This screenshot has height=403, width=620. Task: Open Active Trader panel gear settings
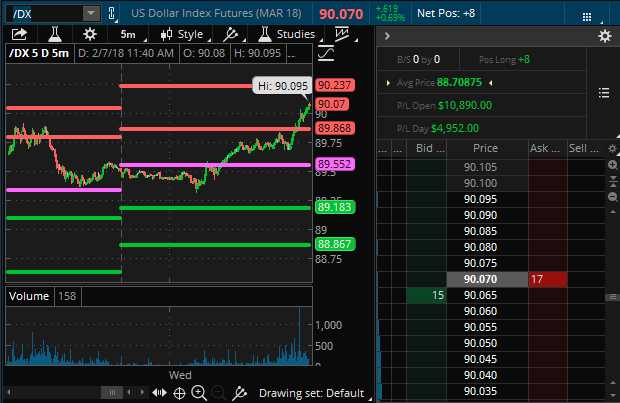point(603,36)
